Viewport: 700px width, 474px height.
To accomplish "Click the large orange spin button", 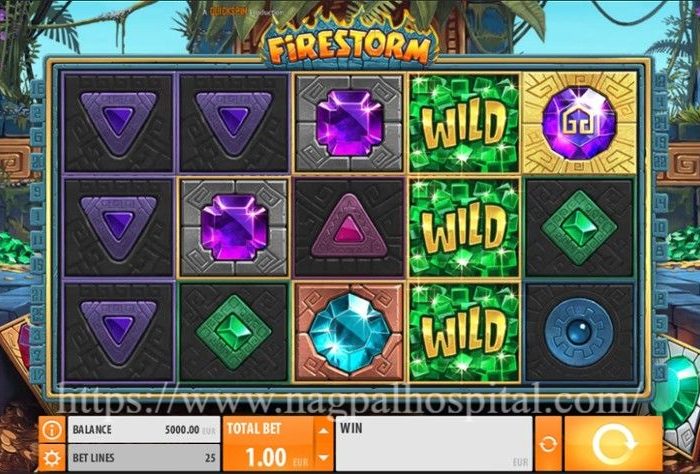I will point(613,444).
